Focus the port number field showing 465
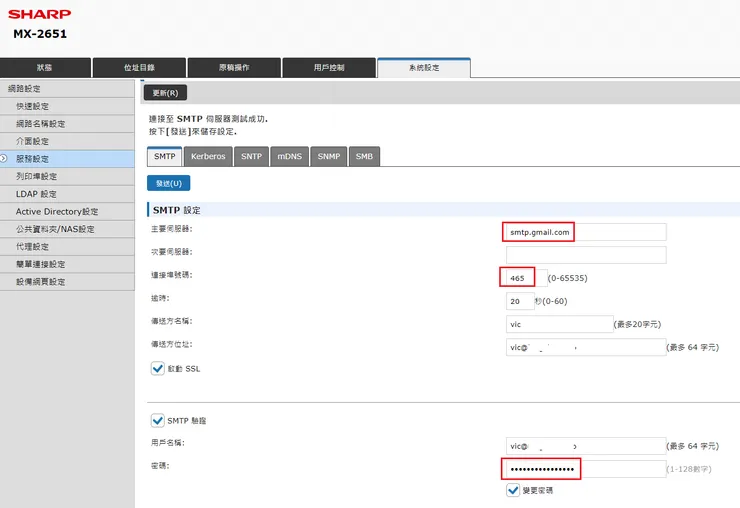This screenshot has width=740, height=508. [526, 278]
